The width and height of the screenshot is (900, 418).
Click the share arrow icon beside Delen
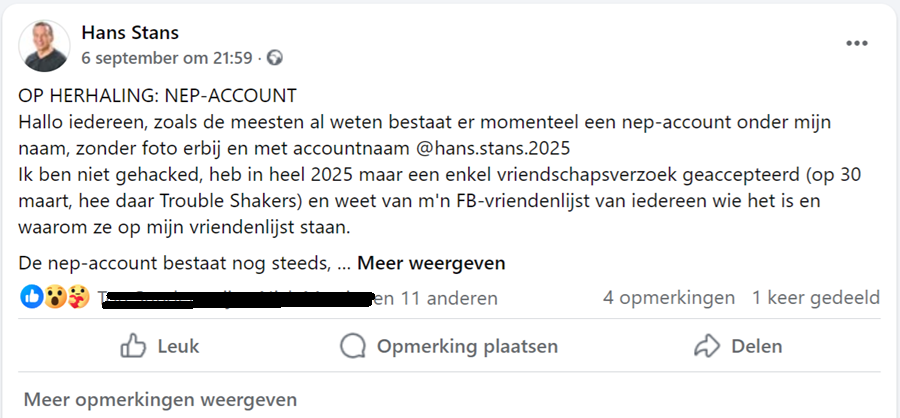707,346
